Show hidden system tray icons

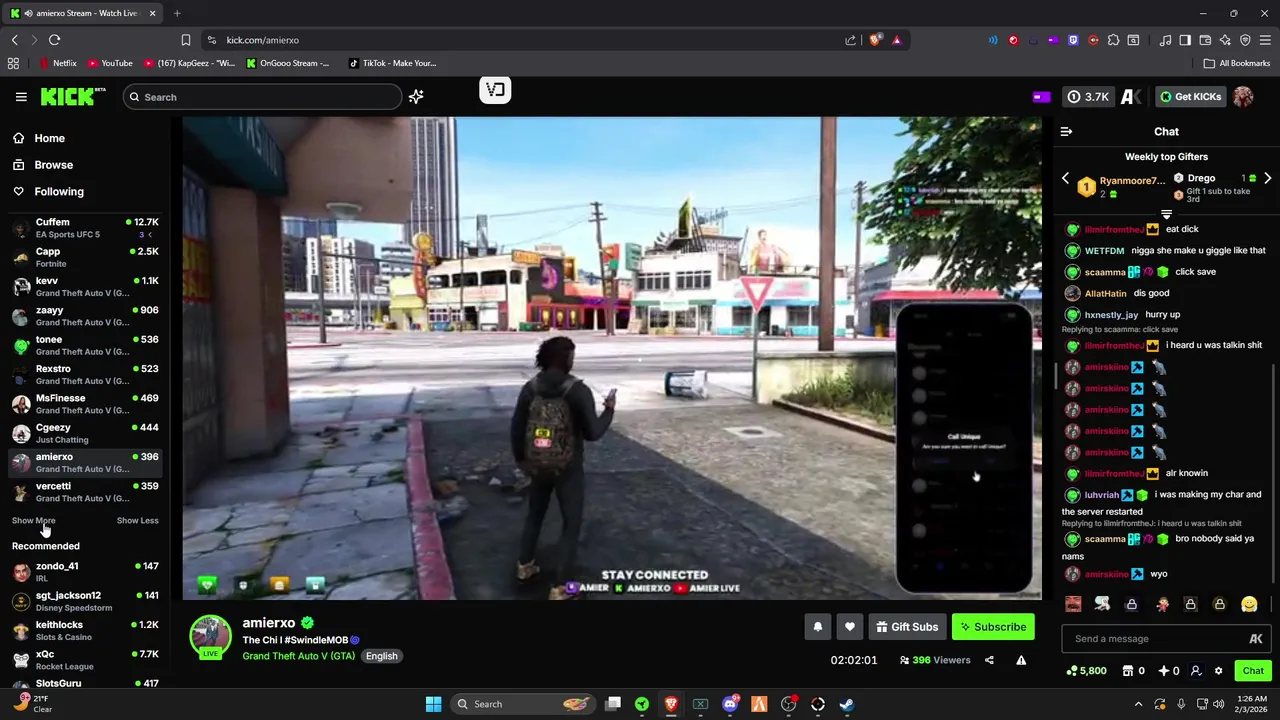(1138, 704)
